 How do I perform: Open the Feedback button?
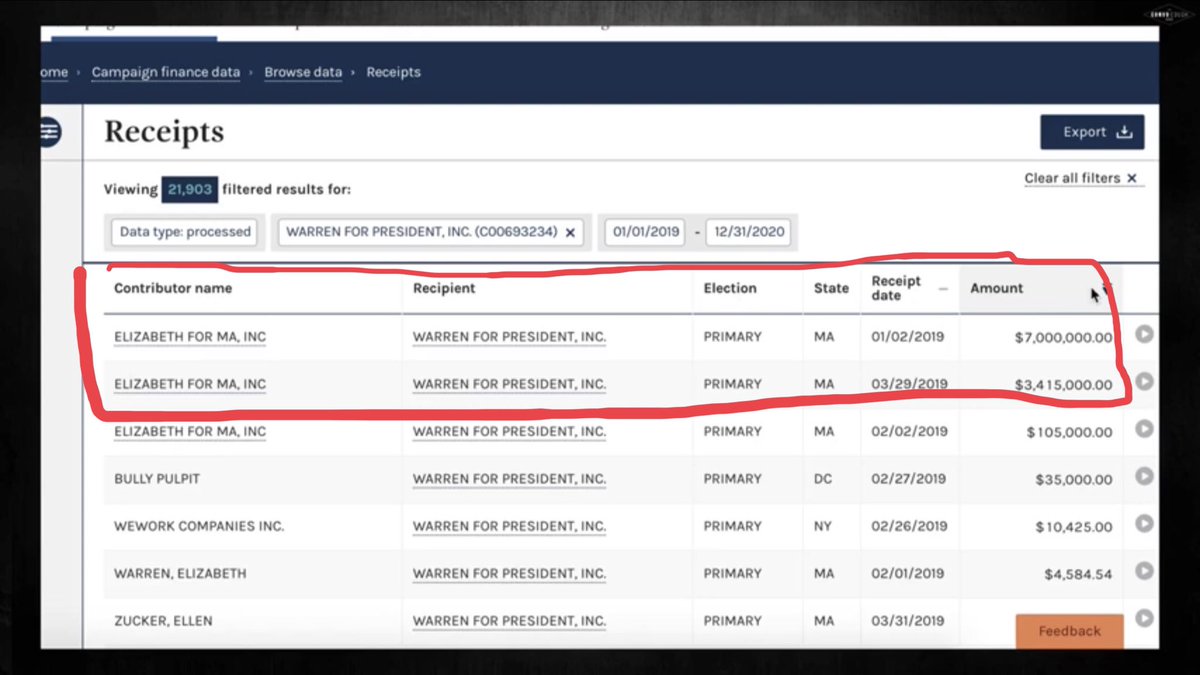1069,631
